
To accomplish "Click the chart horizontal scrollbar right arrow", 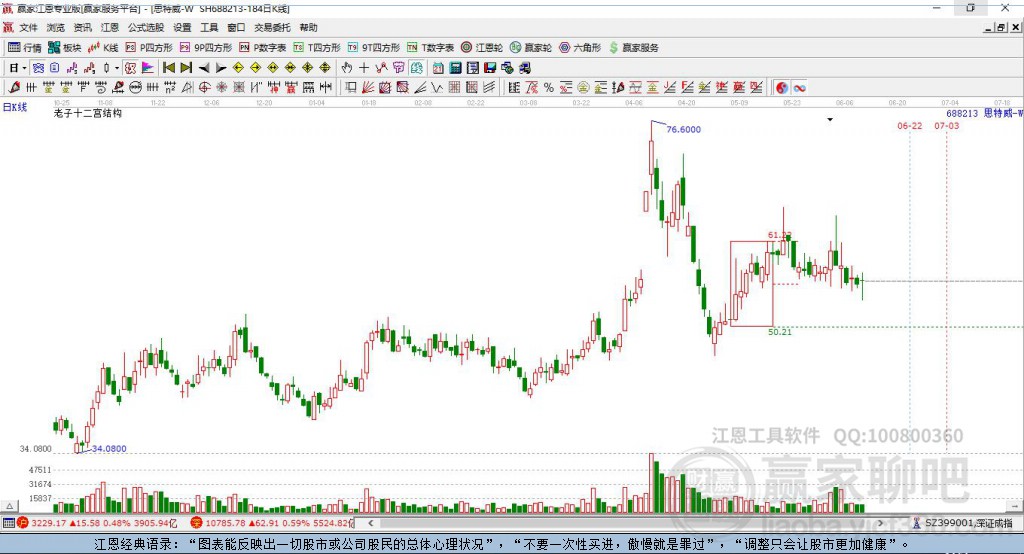I will [880, 523].
